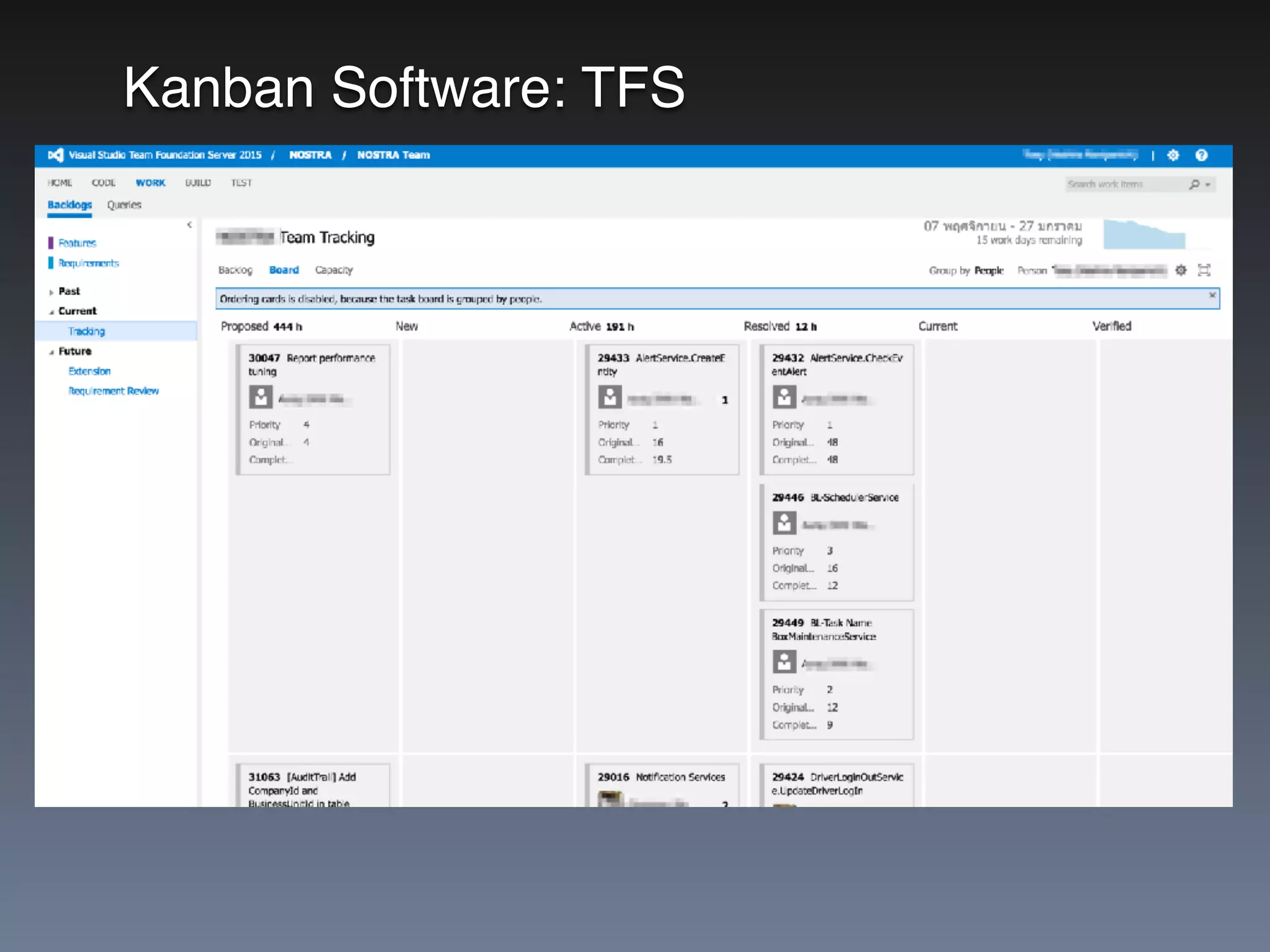
Task: Select the WORK hub
Action: tap(151, 183)
